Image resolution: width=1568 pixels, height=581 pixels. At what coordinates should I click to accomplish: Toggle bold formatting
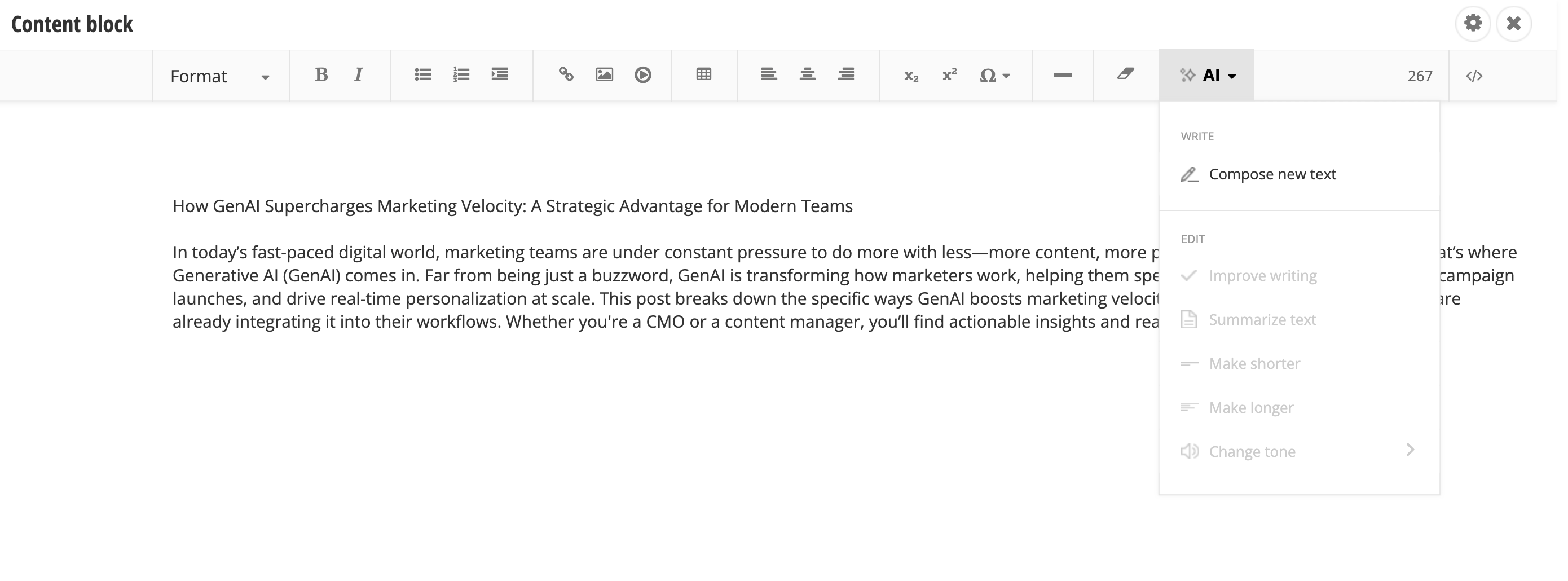click(321, 75)
